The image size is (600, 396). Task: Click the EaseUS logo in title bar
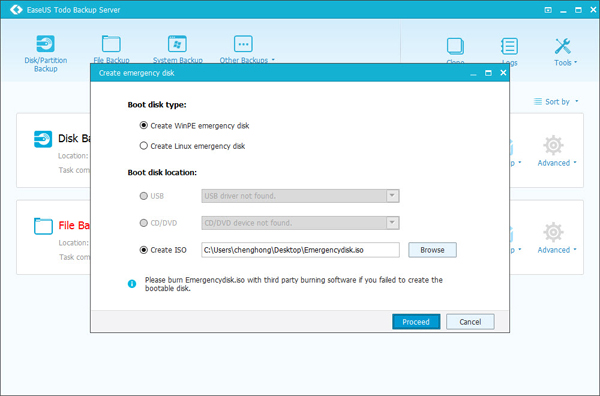pyautogui.click(x=16, y=9)
